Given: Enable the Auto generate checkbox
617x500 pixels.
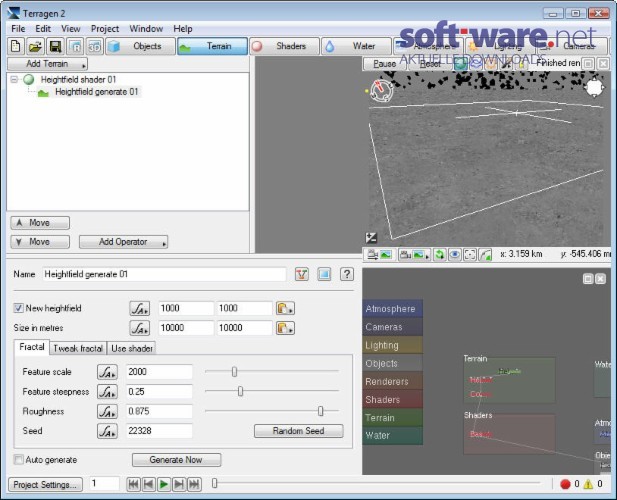Looking at the screenshot, I should pos(18,459).
